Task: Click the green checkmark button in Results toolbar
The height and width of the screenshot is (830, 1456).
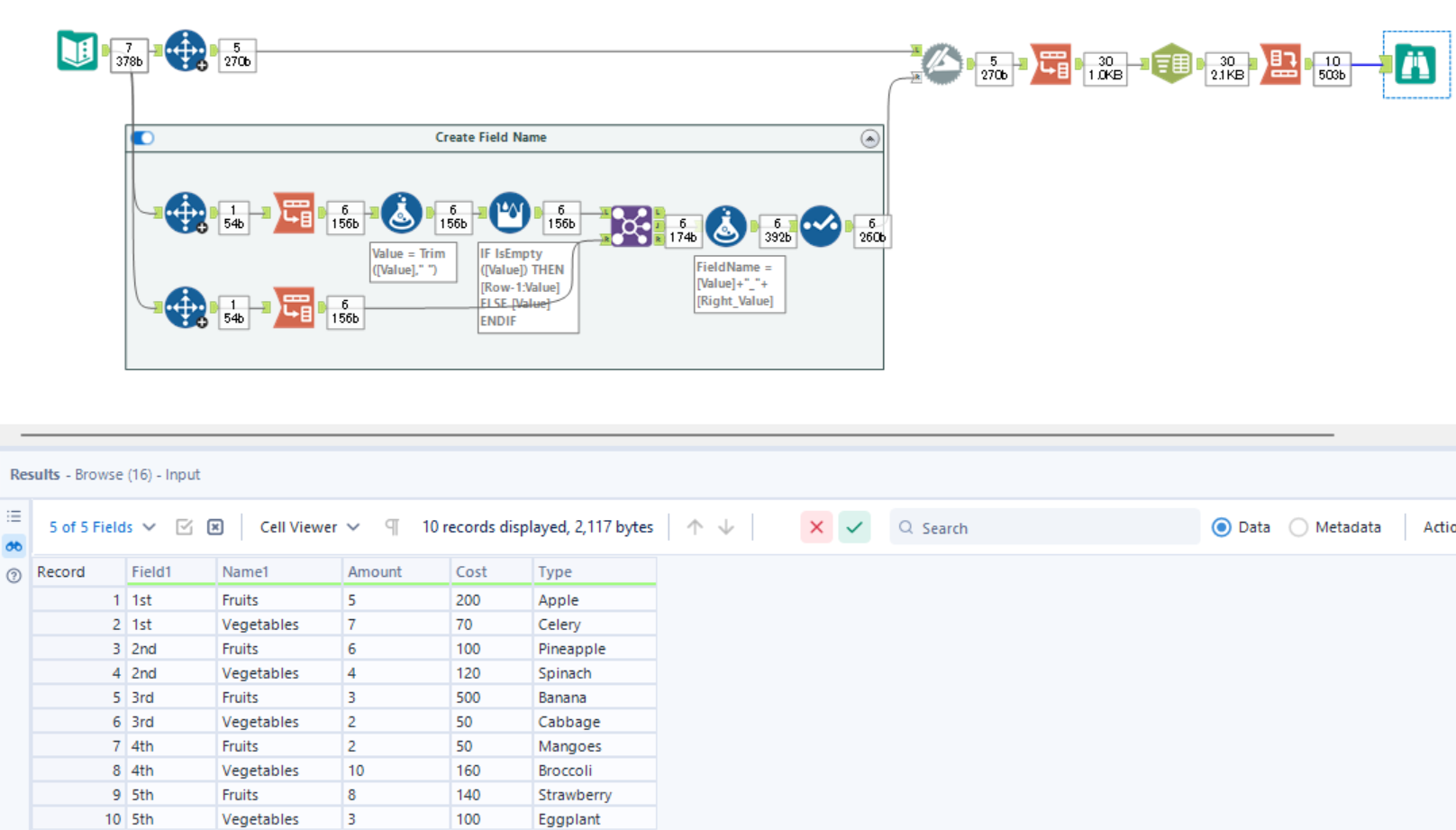Action: tap(854, 527)
